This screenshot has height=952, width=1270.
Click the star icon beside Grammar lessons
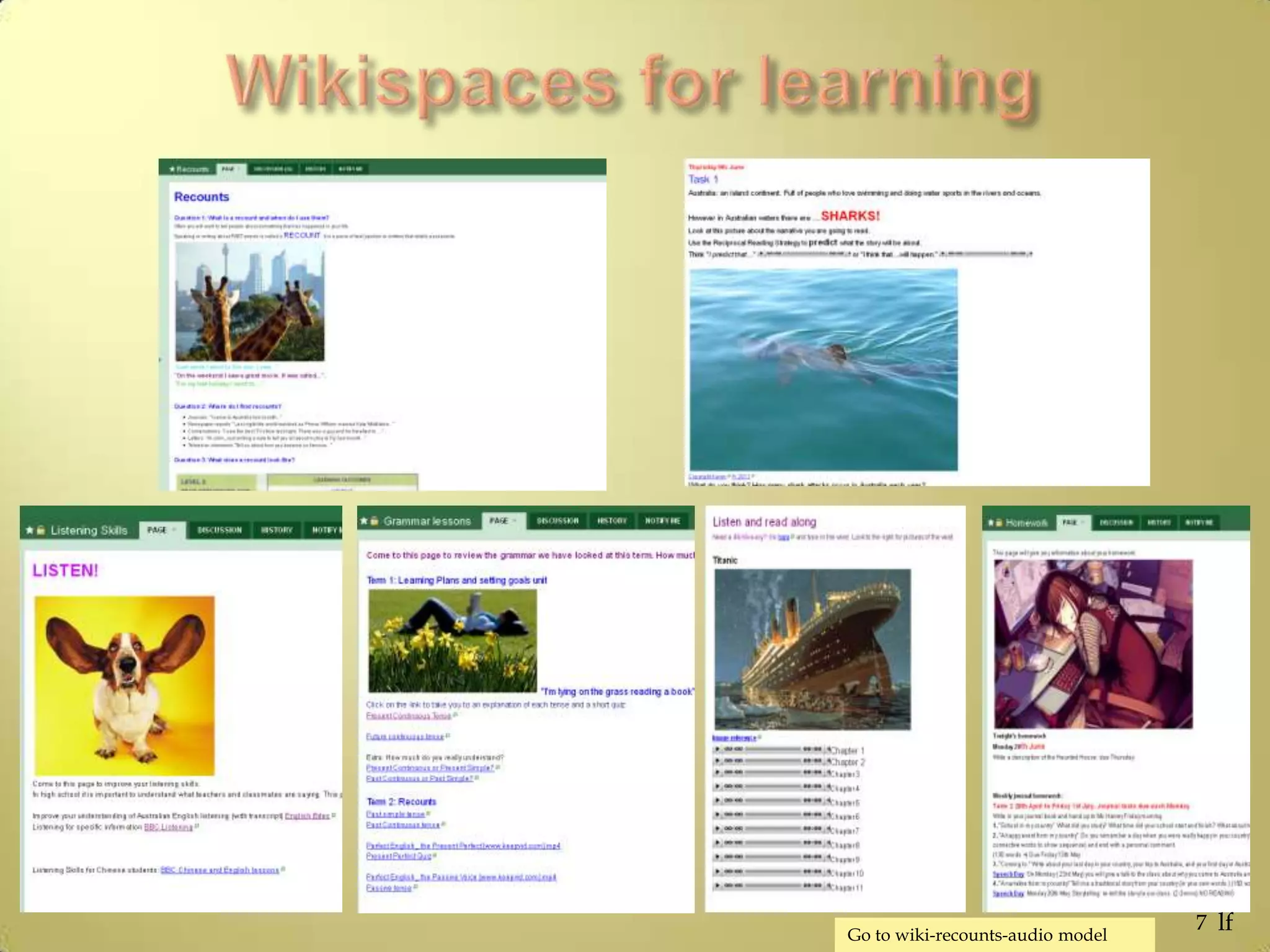[364, 521]
